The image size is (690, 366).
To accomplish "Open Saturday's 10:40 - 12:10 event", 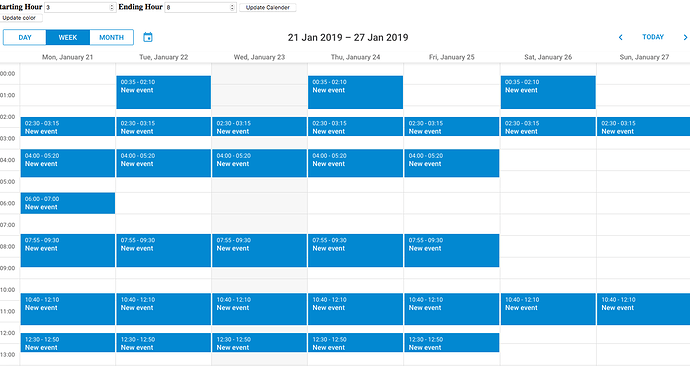I will click(x=548, y=309).
